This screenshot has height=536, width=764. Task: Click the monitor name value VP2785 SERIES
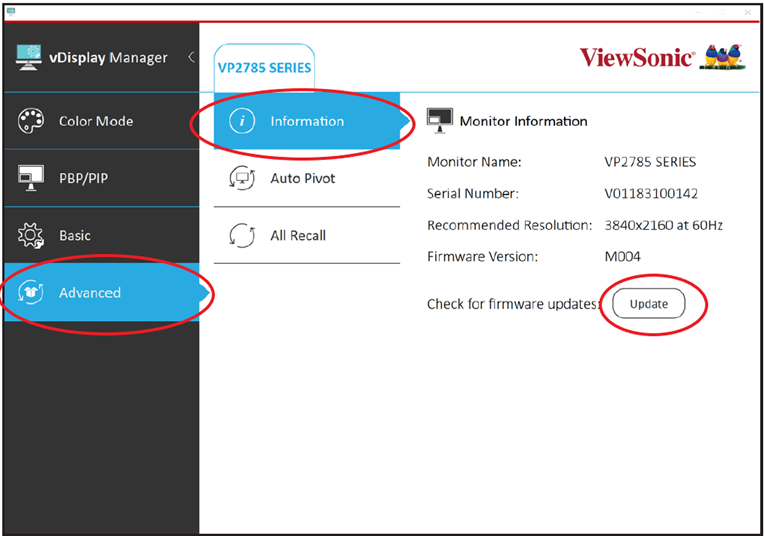650,162
